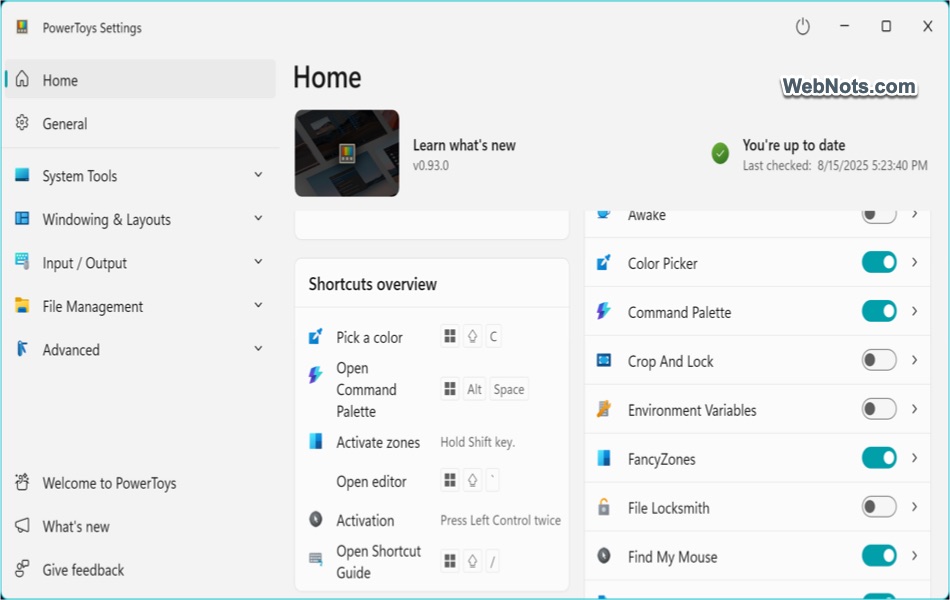Image resolution: width=950 pixels, height=600 pixels.
Task: Click the File Locksmith padlock icon
Action: [604, 507]
